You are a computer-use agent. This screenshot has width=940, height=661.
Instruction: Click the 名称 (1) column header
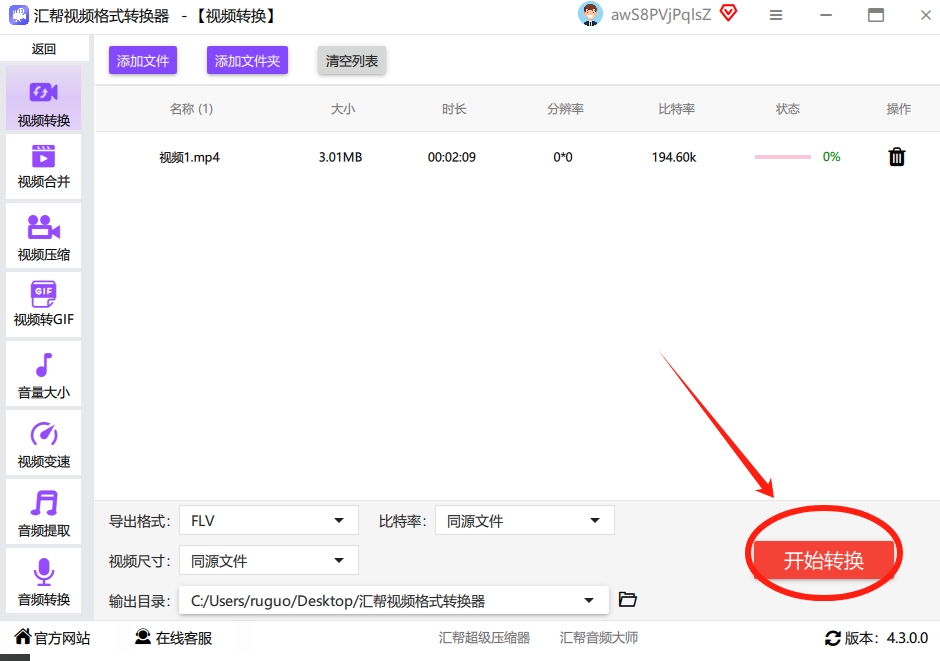(x=191, y=108)
